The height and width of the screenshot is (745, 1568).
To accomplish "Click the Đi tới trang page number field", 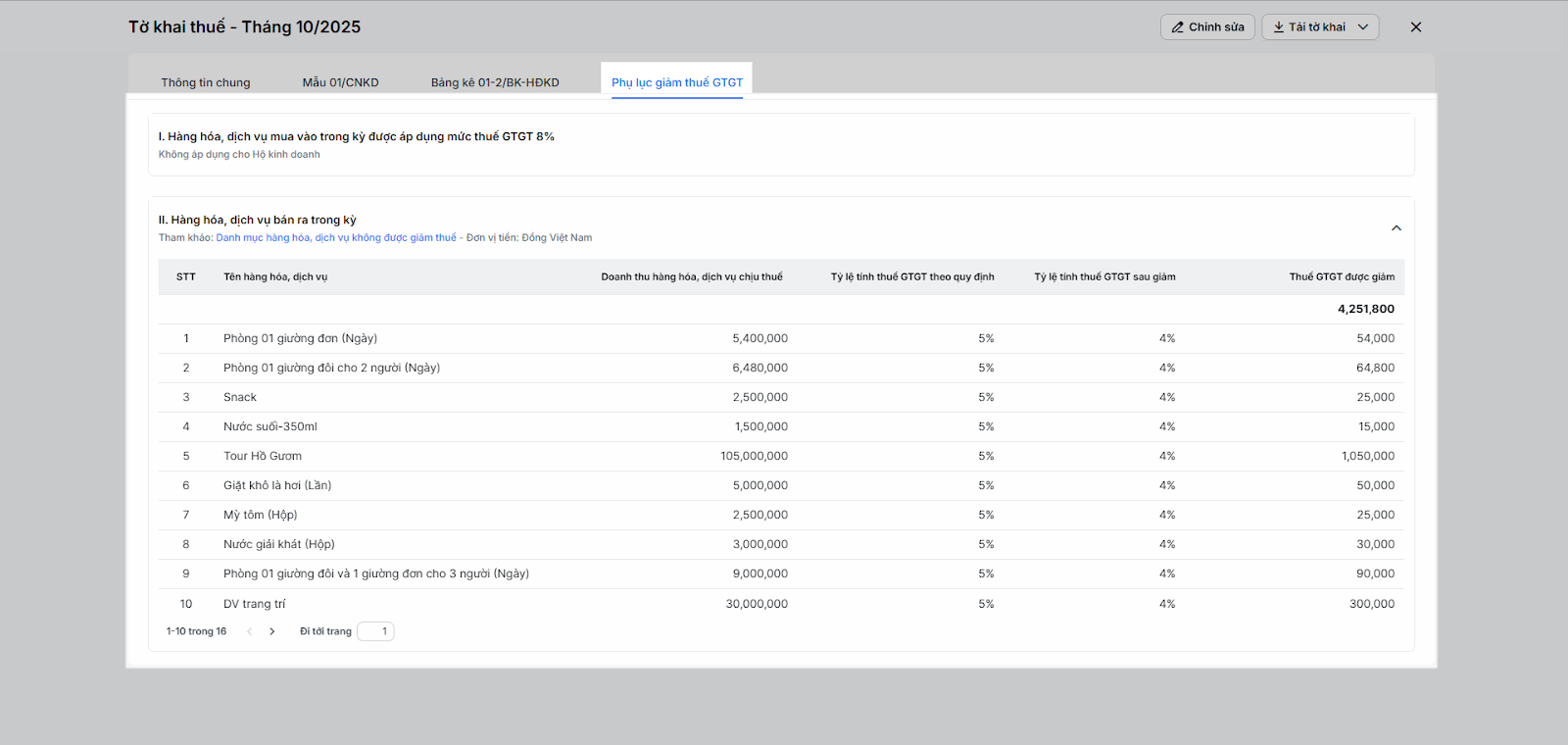I will [376, 631].
